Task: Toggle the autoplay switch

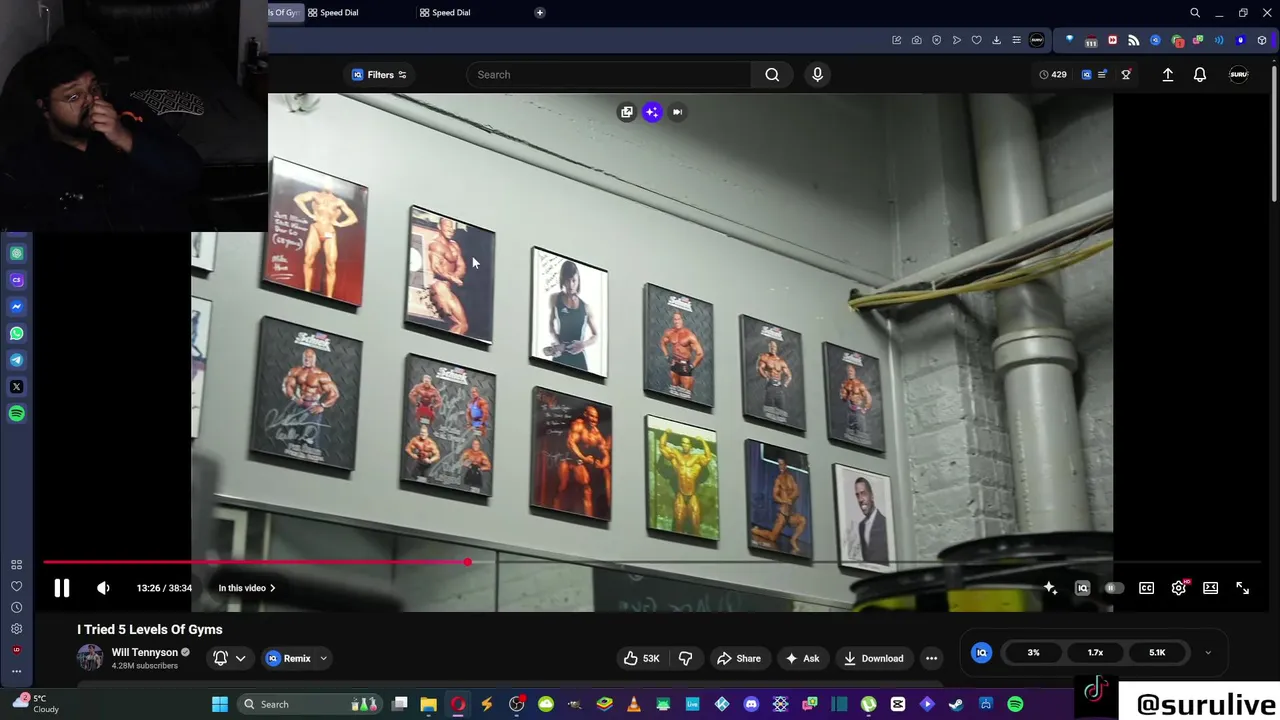Action: 1113,588
